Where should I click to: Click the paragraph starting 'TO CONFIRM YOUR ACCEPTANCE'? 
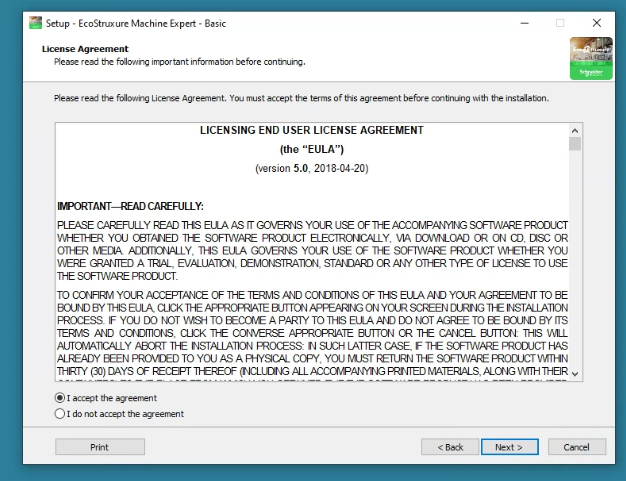[312, 333]
